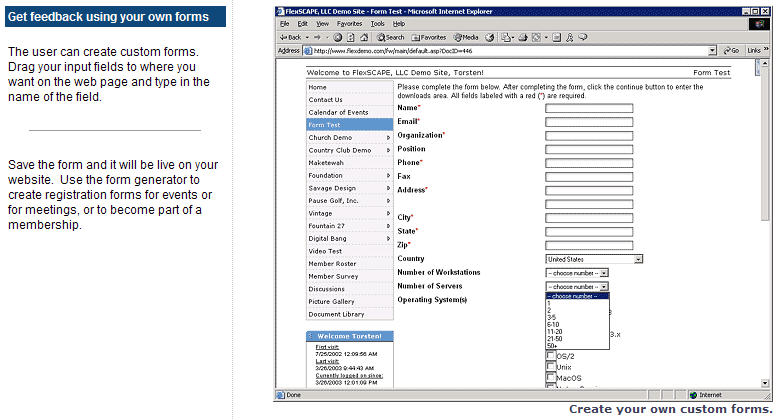Expand the Links toolbar chevron
This screenshot has width=778, height=420.
pos(766,49)
